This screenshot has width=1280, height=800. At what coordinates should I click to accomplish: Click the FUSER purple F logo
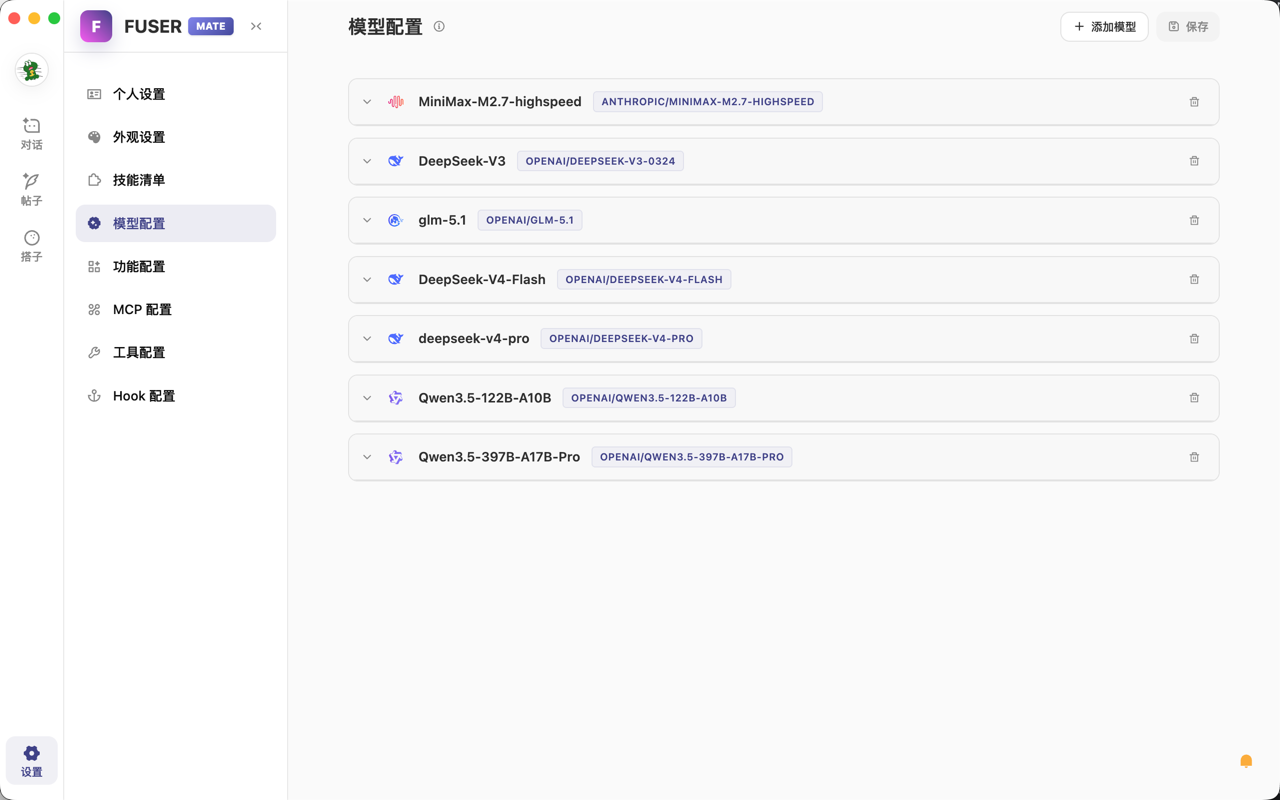(x=96, y=26)
